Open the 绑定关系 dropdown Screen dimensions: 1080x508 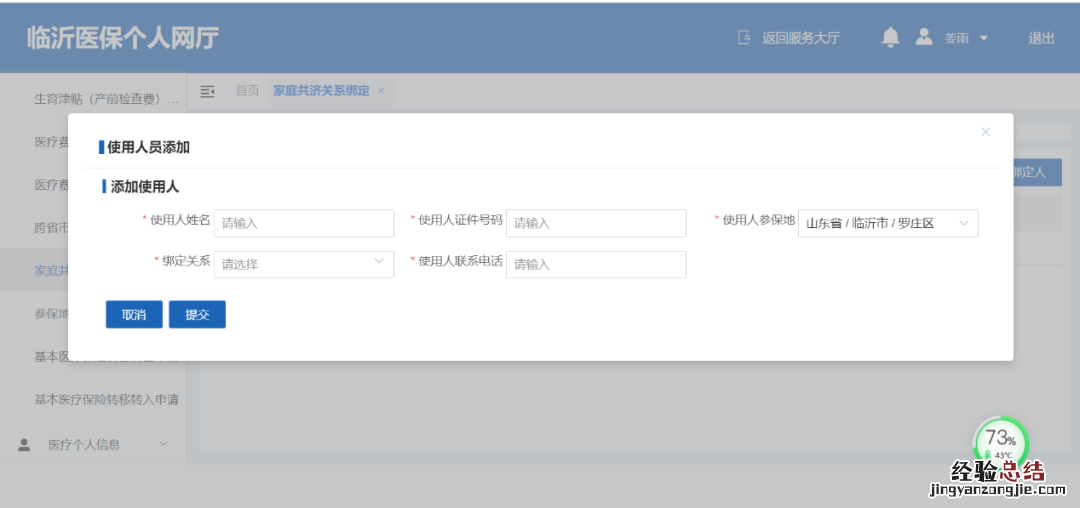coord(304,264)
